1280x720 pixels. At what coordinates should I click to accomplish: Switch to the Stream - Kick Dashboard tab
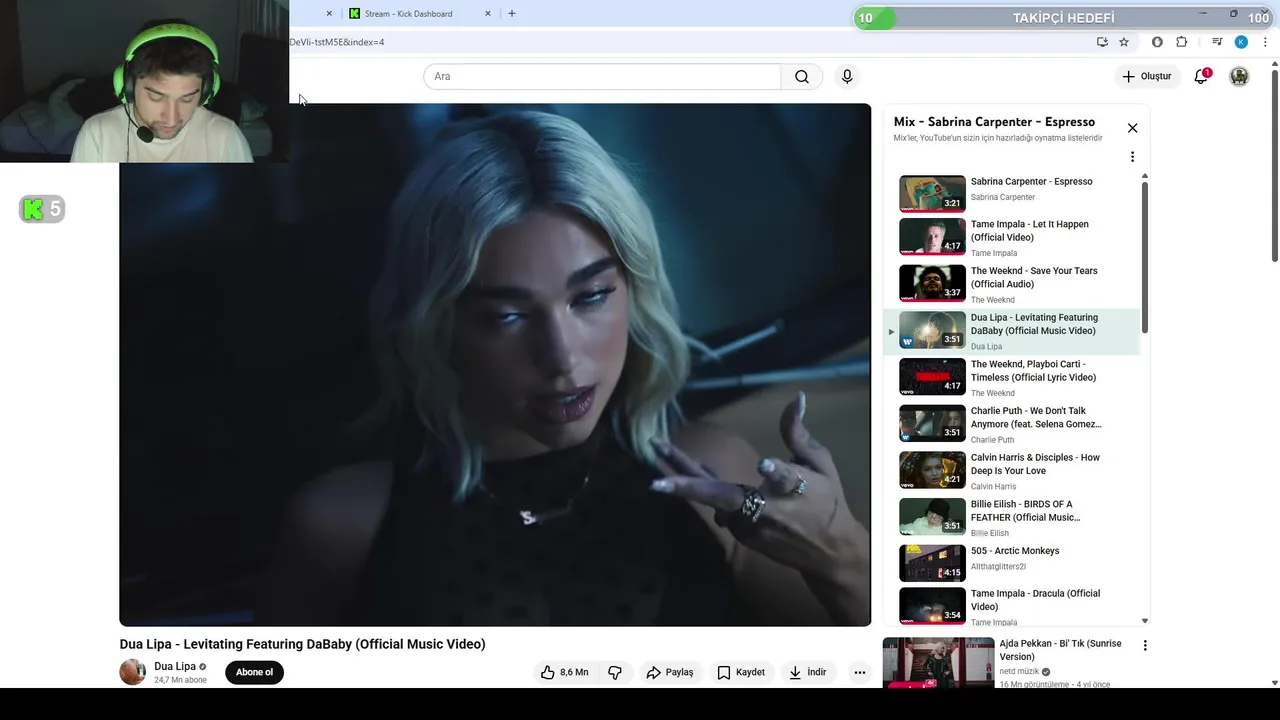tap(409, 14)
